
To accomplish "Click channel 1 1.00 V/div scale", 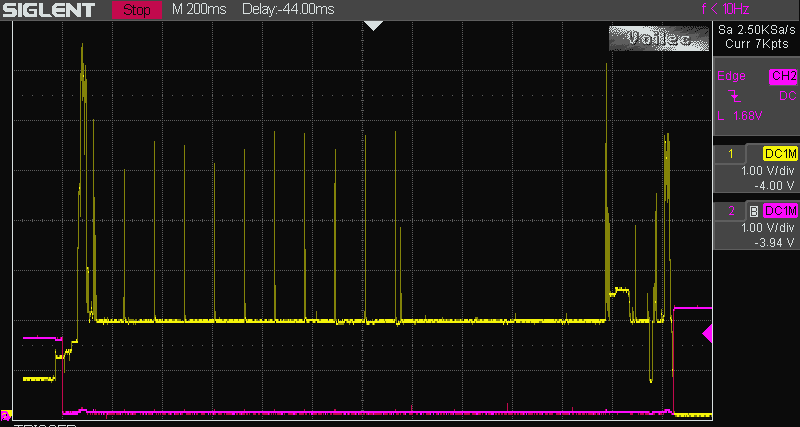I will pos(766,172).
